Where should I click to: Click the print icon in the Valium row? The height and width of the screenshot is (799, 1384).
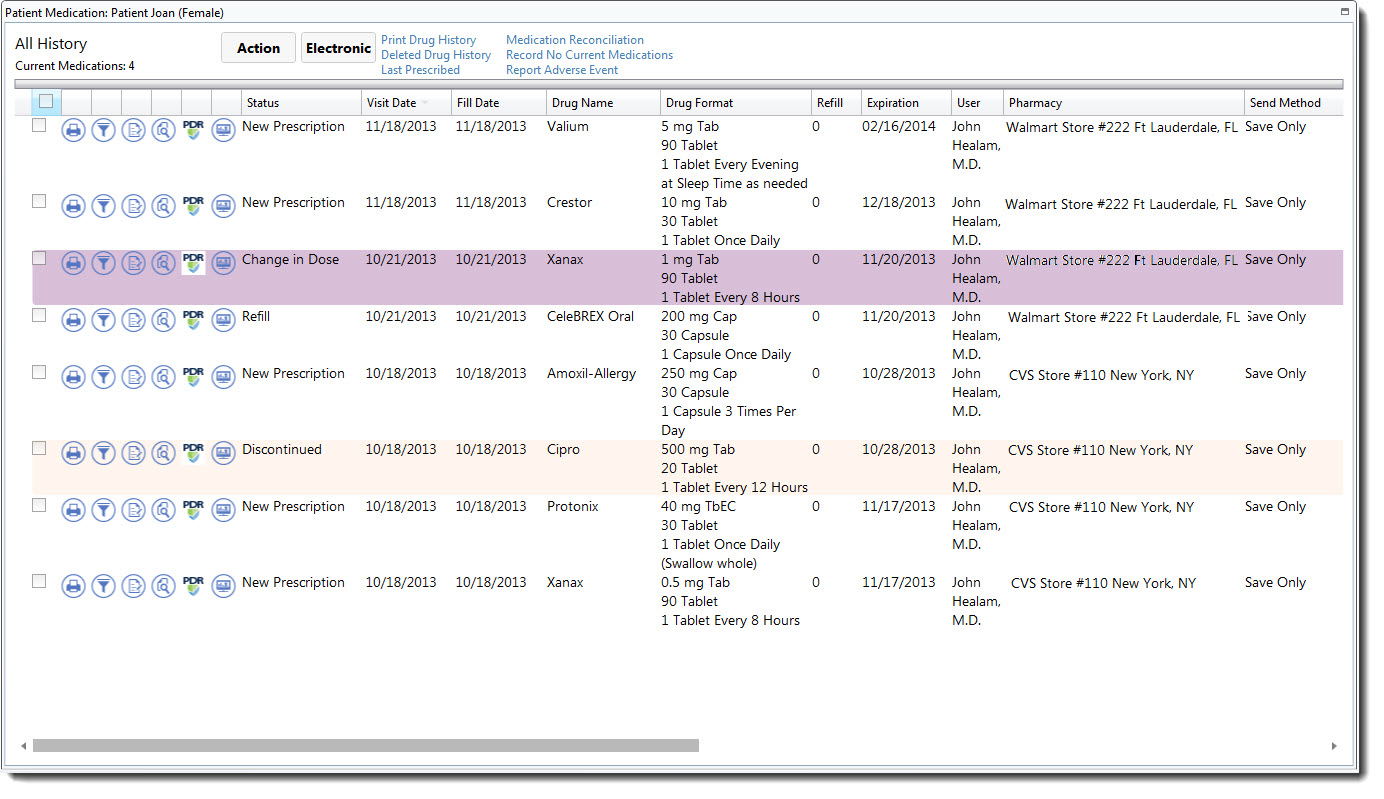(73, 129)
